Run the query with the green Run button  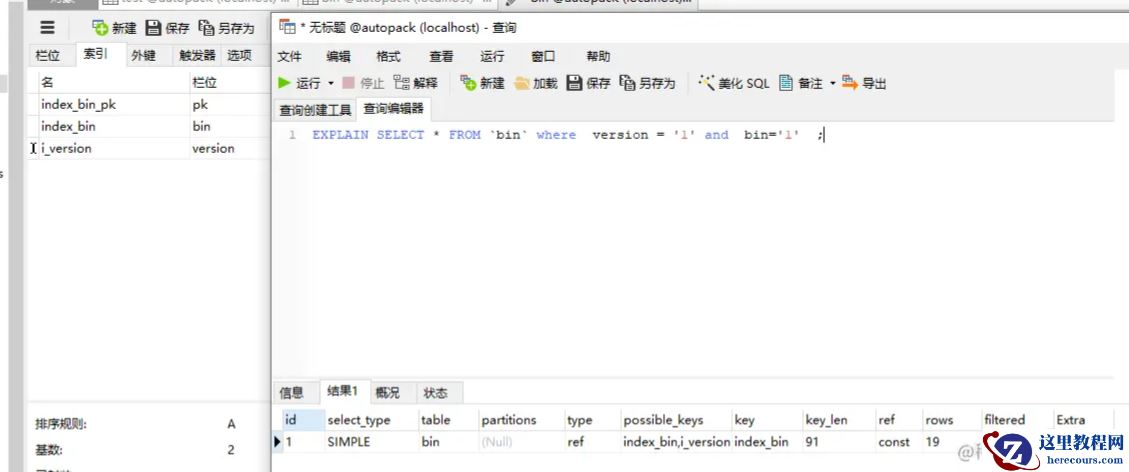point(300,83)
